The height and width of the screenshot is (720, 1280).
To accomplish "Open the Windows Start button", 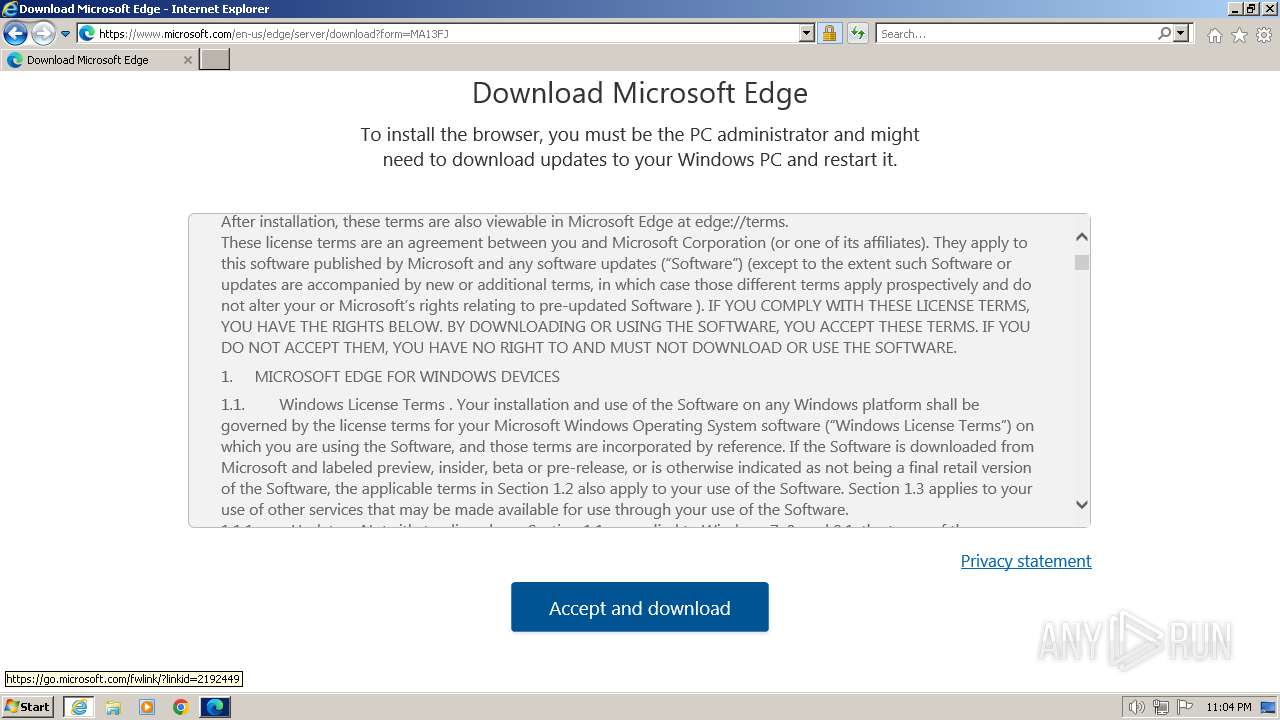I will [28, 707].
